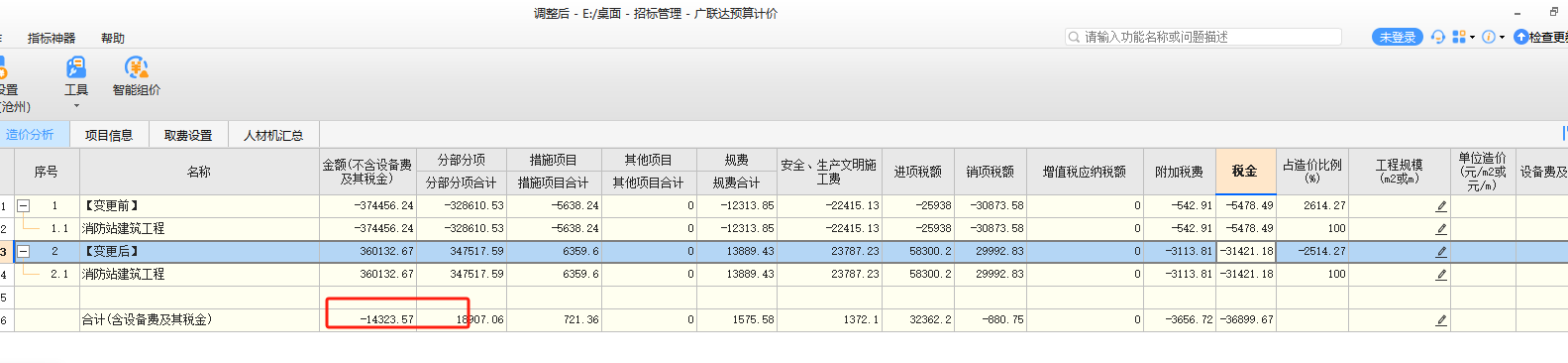Image resolution: width=1568 pixels, height=363 pixels.
Task: Expand the dropdown arrow under 工具
Action: pyautogui.click(x=76, y=106)
